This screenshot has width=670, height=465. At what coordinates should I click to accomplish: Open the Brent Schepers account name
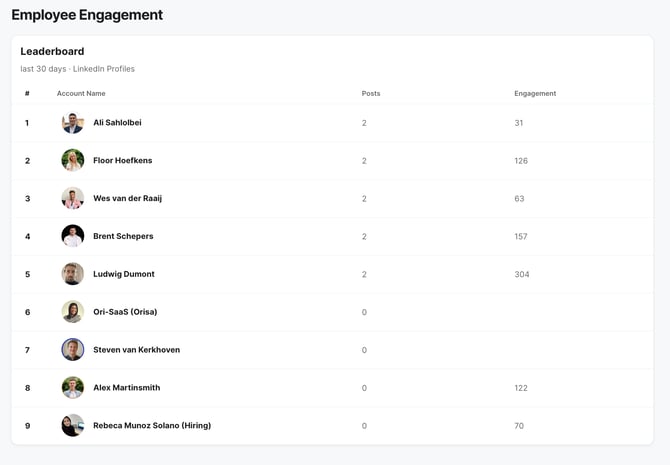point(123,236)
